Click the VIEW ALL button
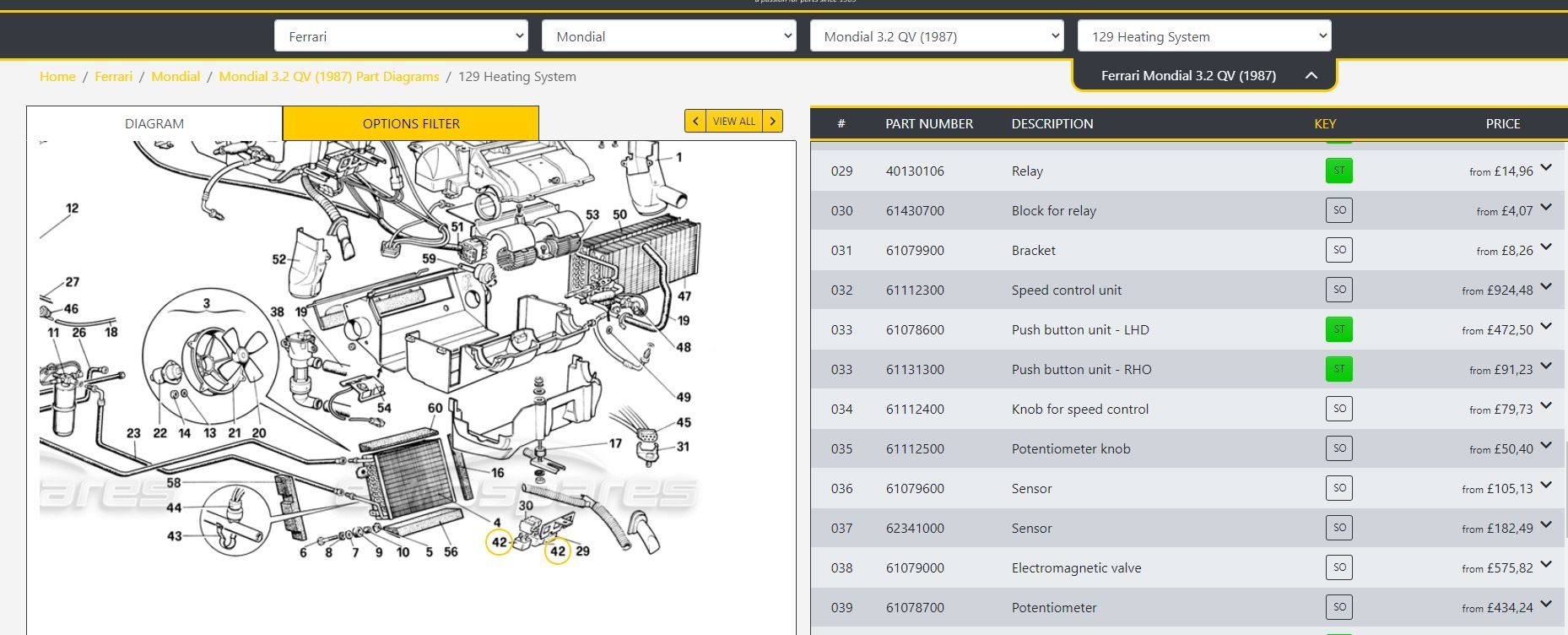The height and width of the screenshot is (635, 1568). click(x=733, y=121)
